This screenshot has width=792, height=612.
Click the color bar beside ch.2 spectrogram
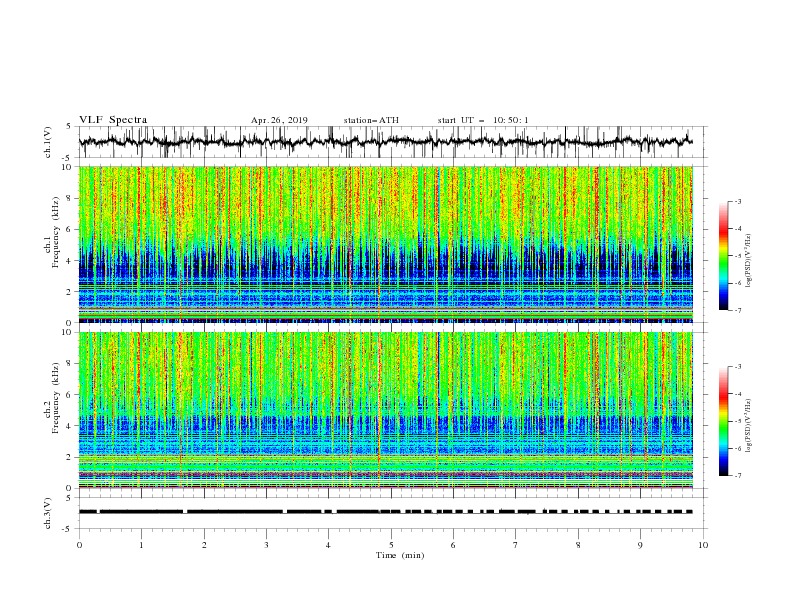coord(723,421)
